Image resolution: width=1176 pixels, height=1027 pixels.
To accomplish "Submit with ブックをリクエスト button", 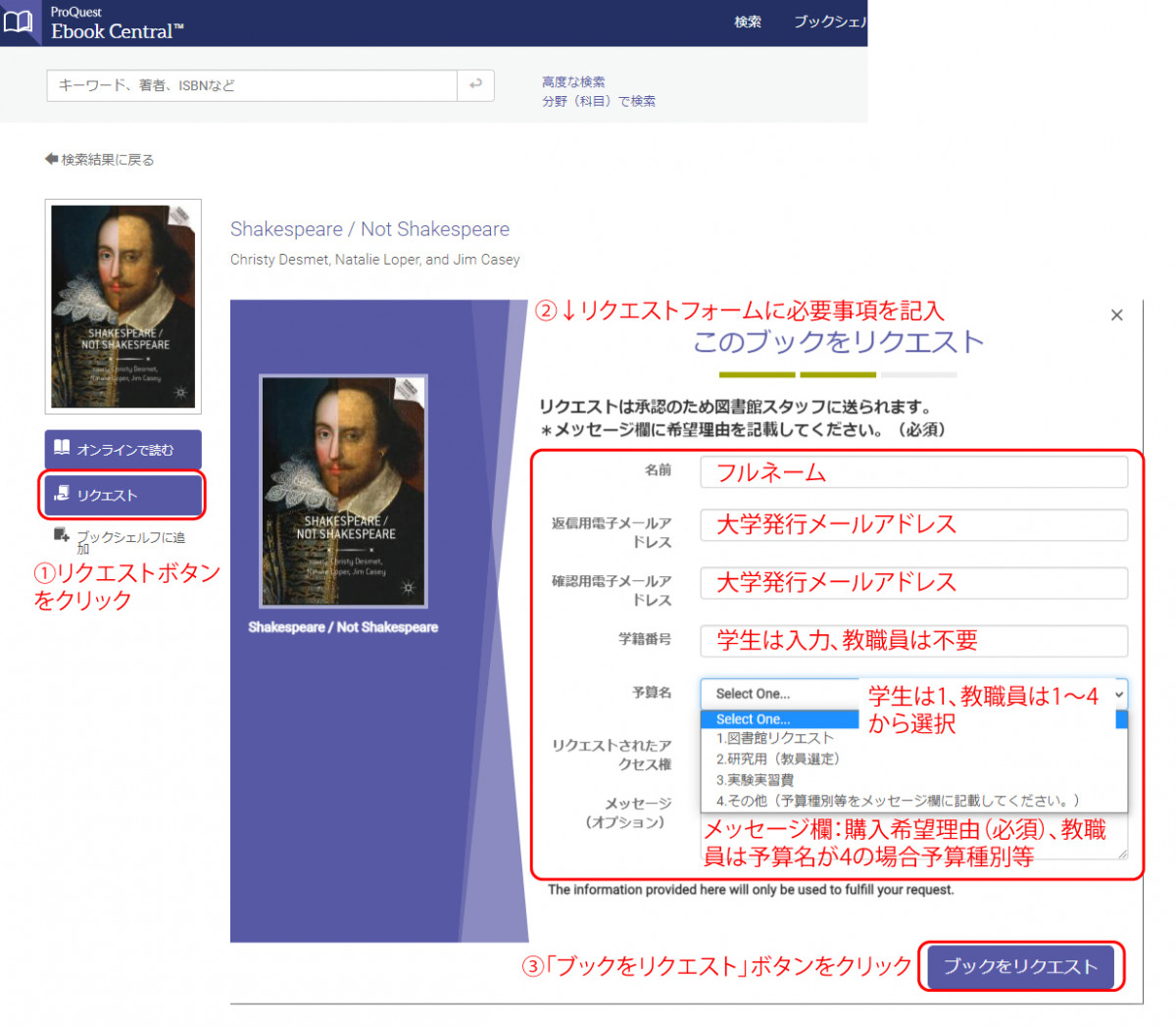I will pyautogui.click(x=1019, y=966).
